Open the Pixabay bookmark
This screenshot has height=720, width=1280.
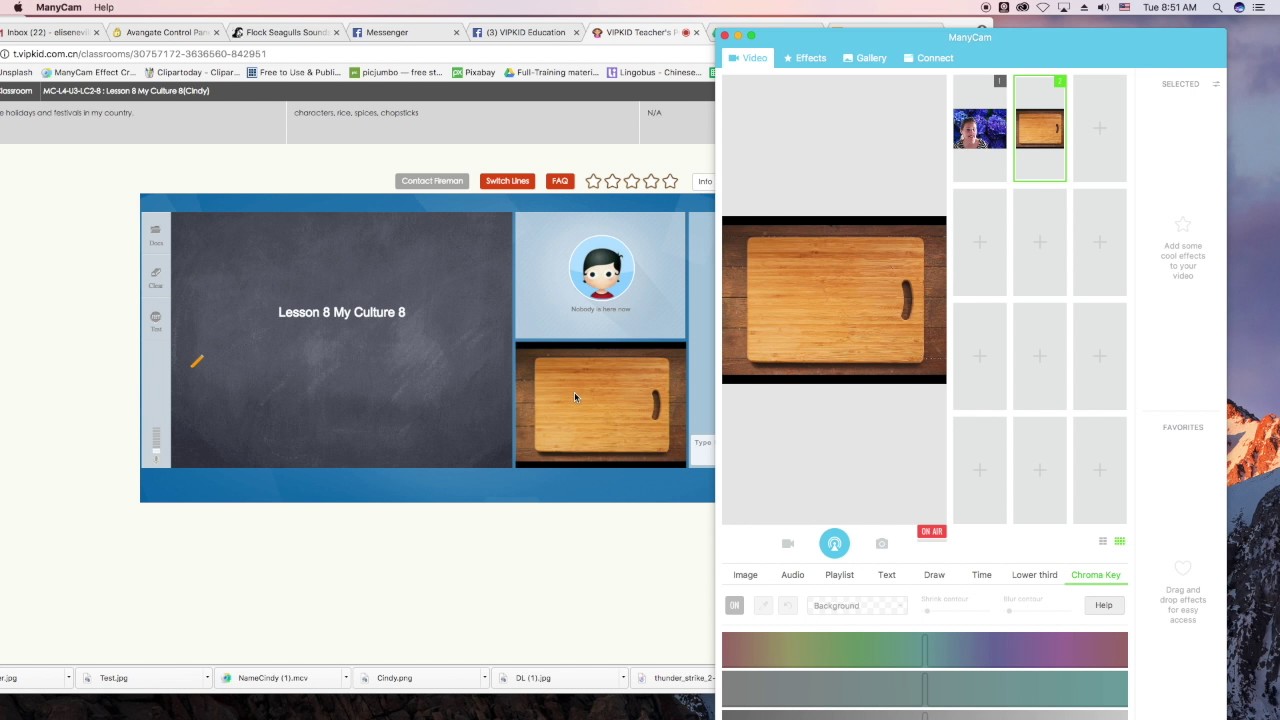point(473,72)
